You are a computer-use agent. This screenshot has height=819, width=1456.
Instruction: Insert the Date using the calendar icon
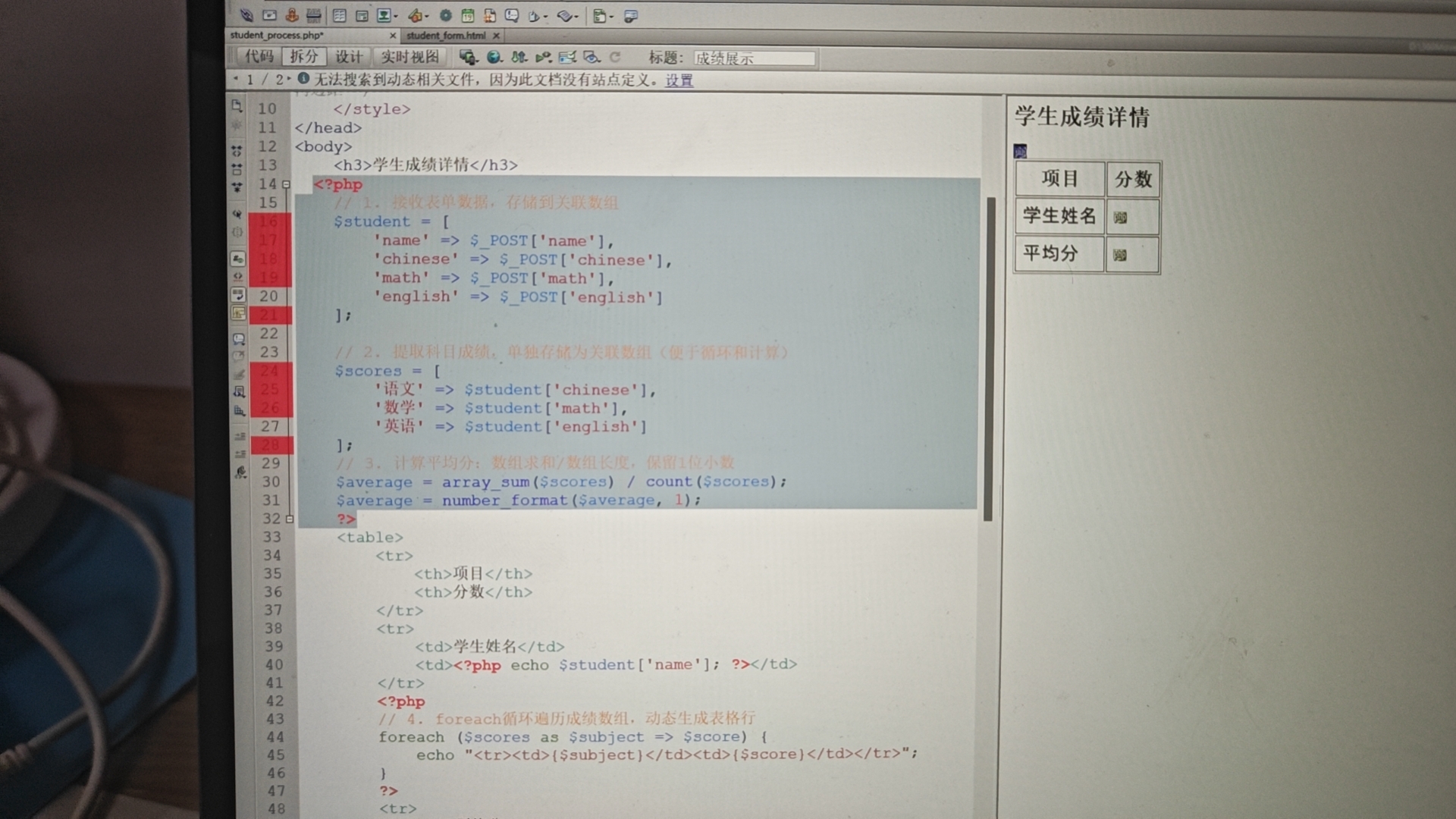(469, 15)
